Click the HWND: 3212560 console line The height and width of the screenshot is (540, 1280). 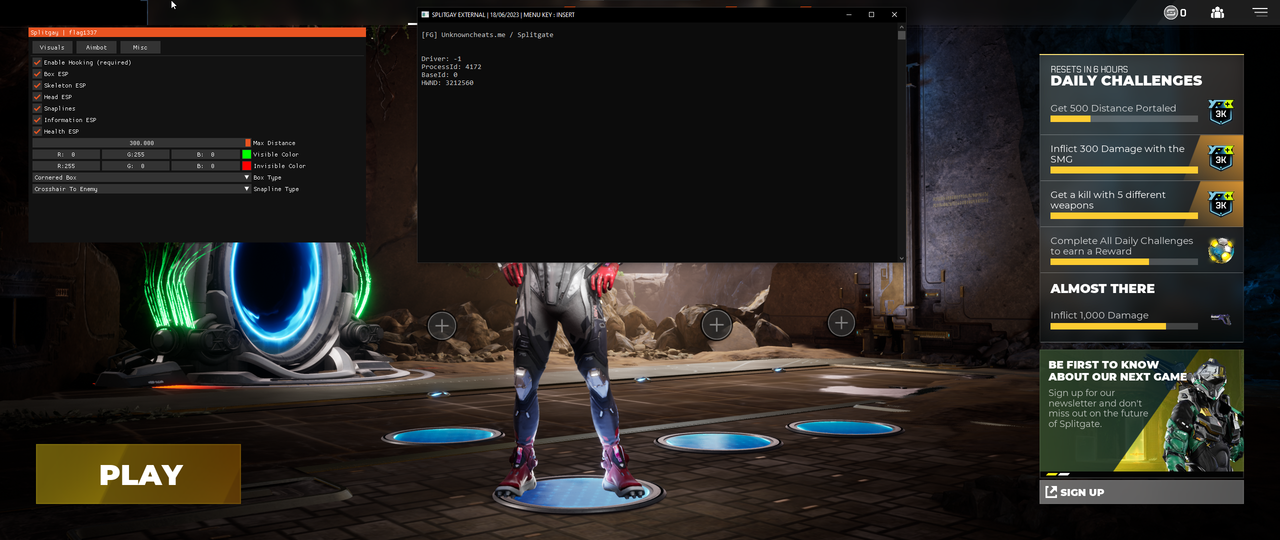(x=447, y=83)
